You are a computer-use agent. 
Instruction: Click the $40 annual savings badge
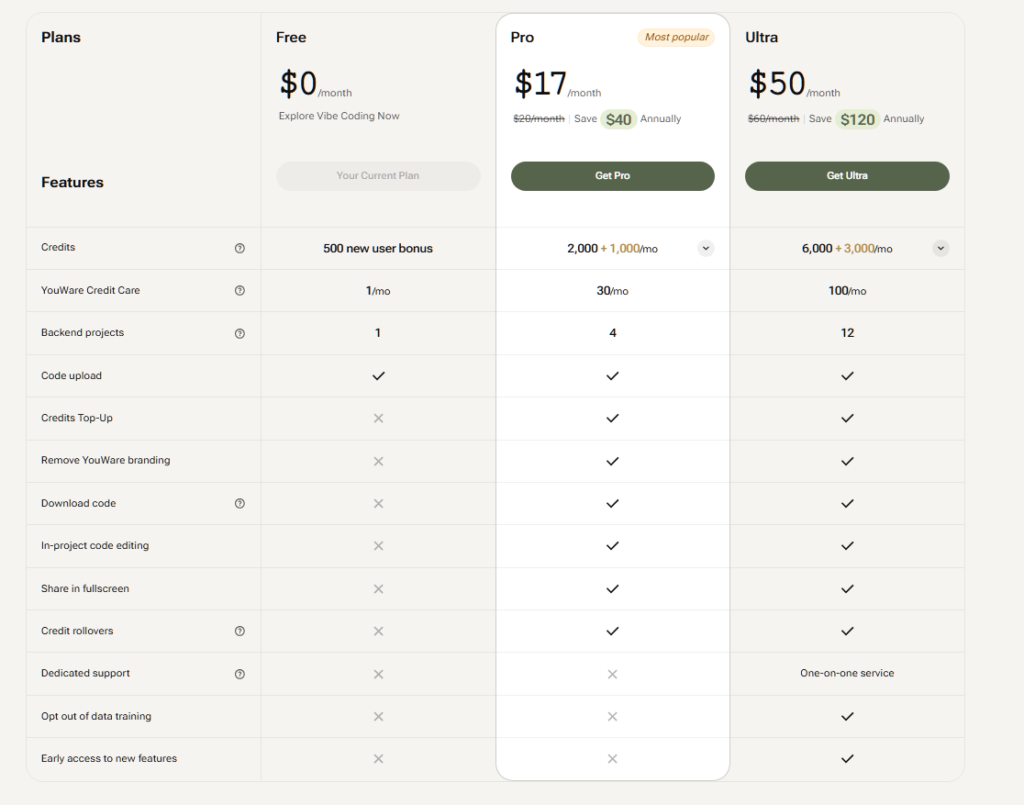[x=619, y=120]
